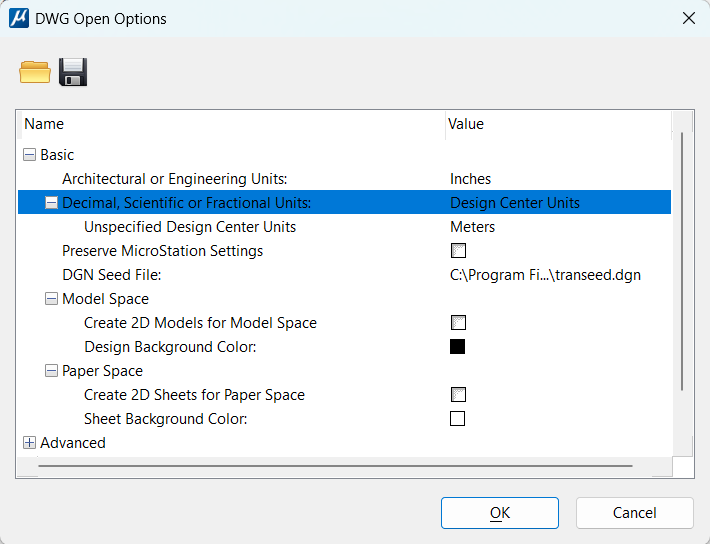
Task: Change the Meters value for Unspecified Units
Action: tap(473, 227)
